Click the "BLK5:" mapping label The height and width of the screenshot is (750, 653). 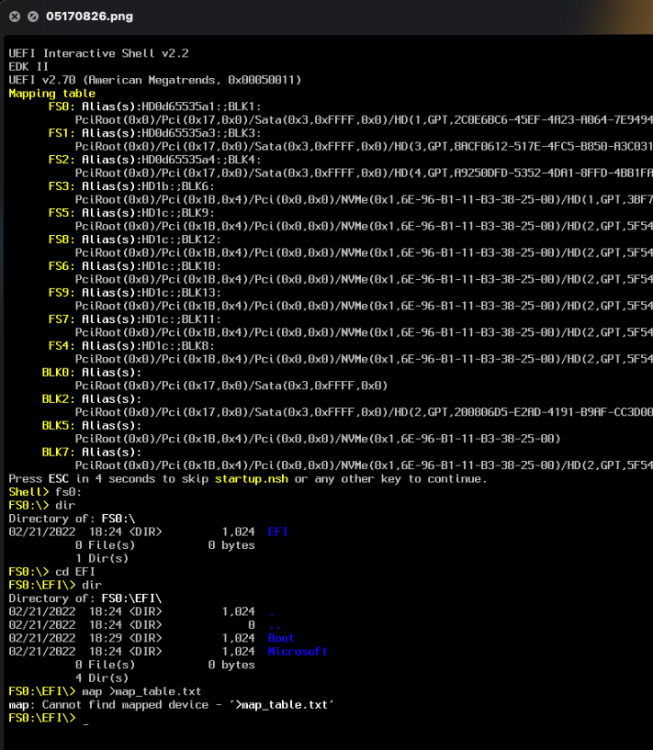pos(58,425)
